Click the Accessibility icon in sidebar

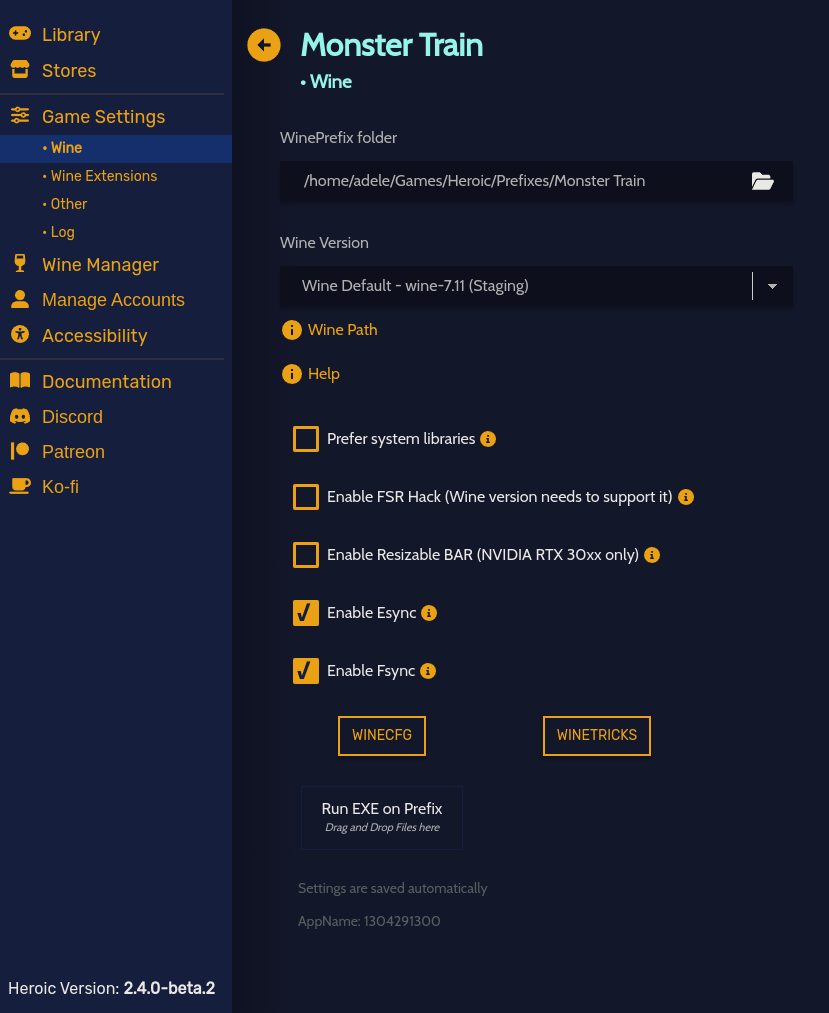[20, 335]
